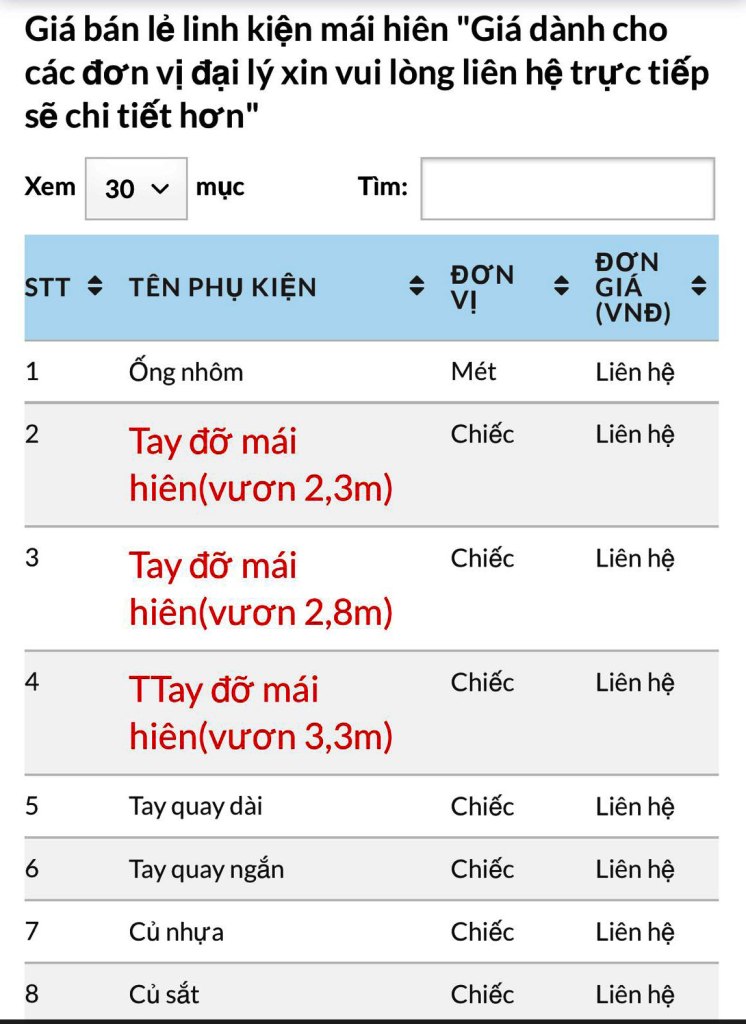
Task: Expand the page size selector showing 30
Action: [x=137, y=187]
